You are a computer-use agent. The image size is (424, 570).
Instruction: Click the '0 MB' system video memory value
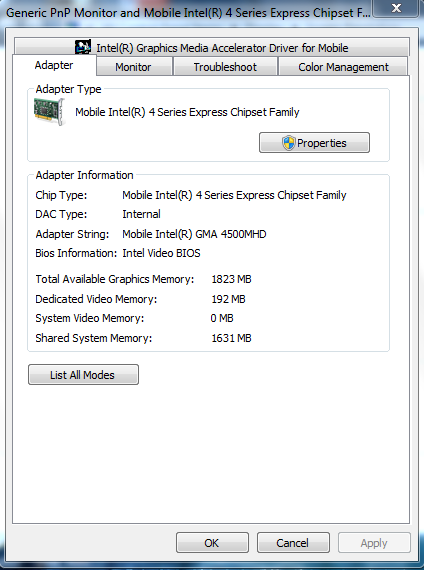(x=222, y=318)
